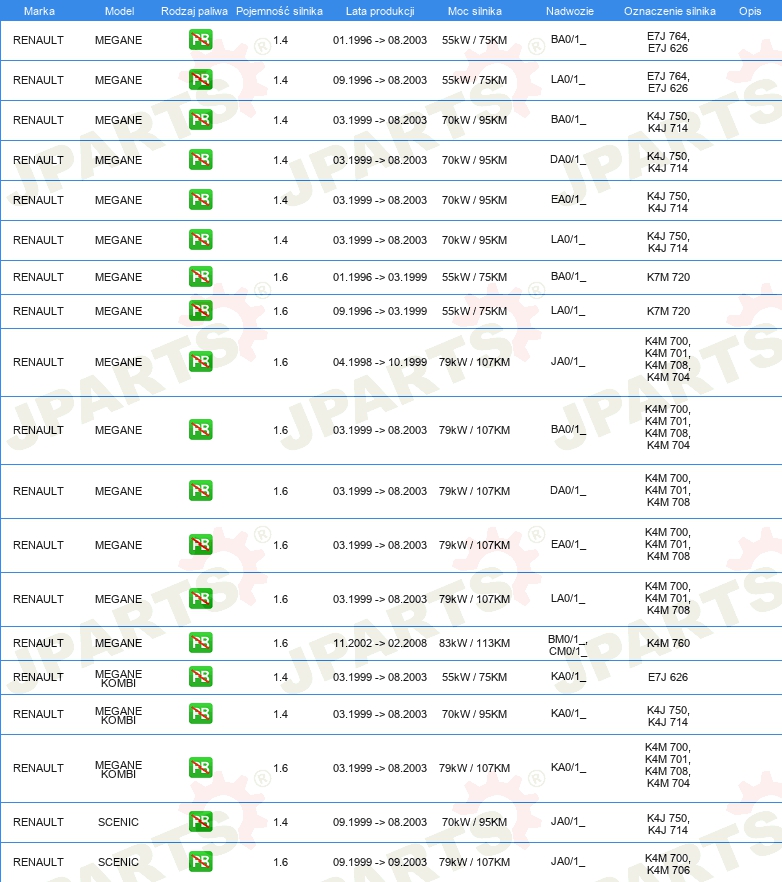Click the fuel icon in the 1.6 79kW BA0/1_ row

200,430
